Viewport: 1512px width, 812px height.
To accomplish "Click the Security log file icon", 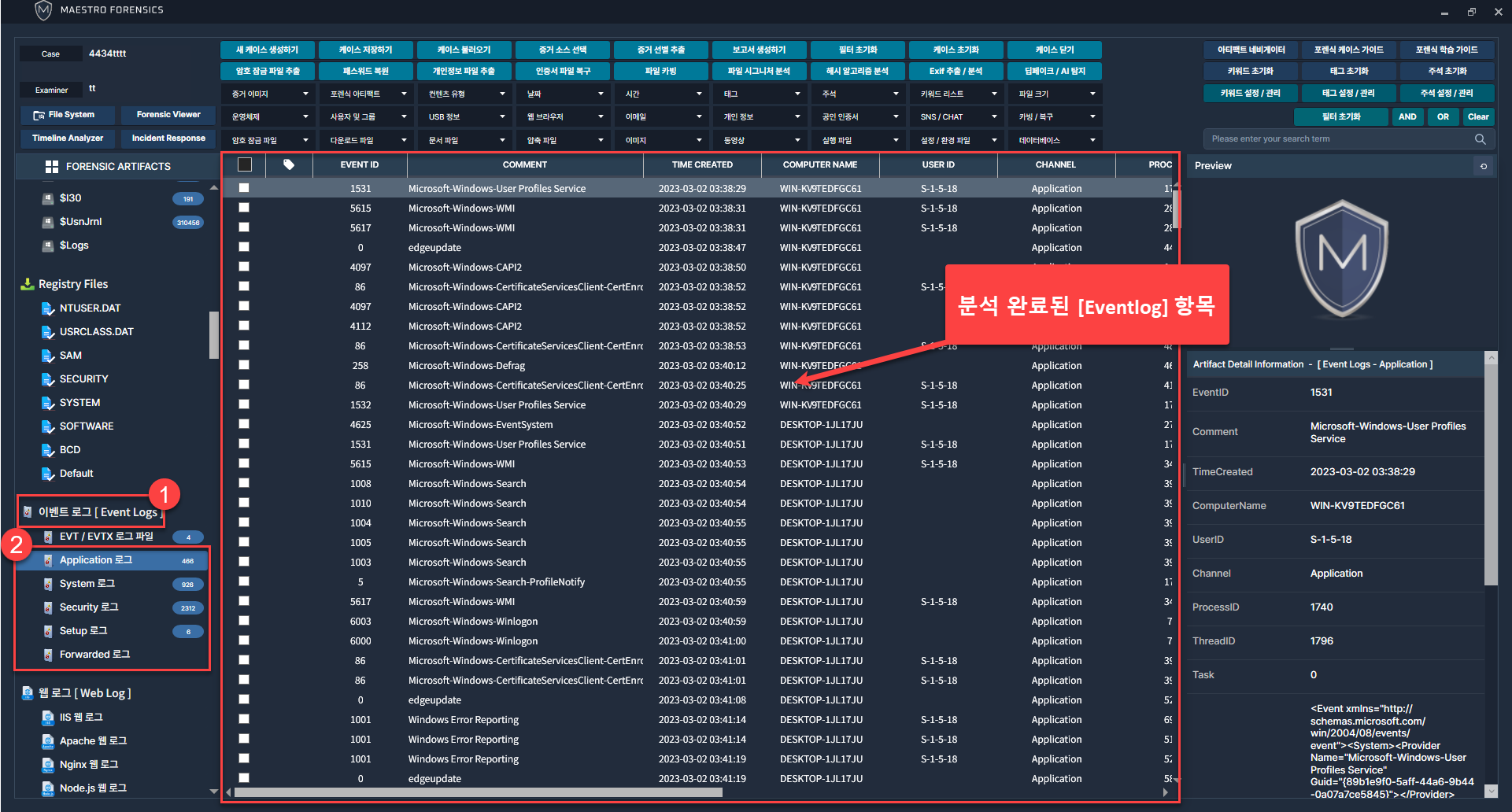I will [x=47, y=607].
